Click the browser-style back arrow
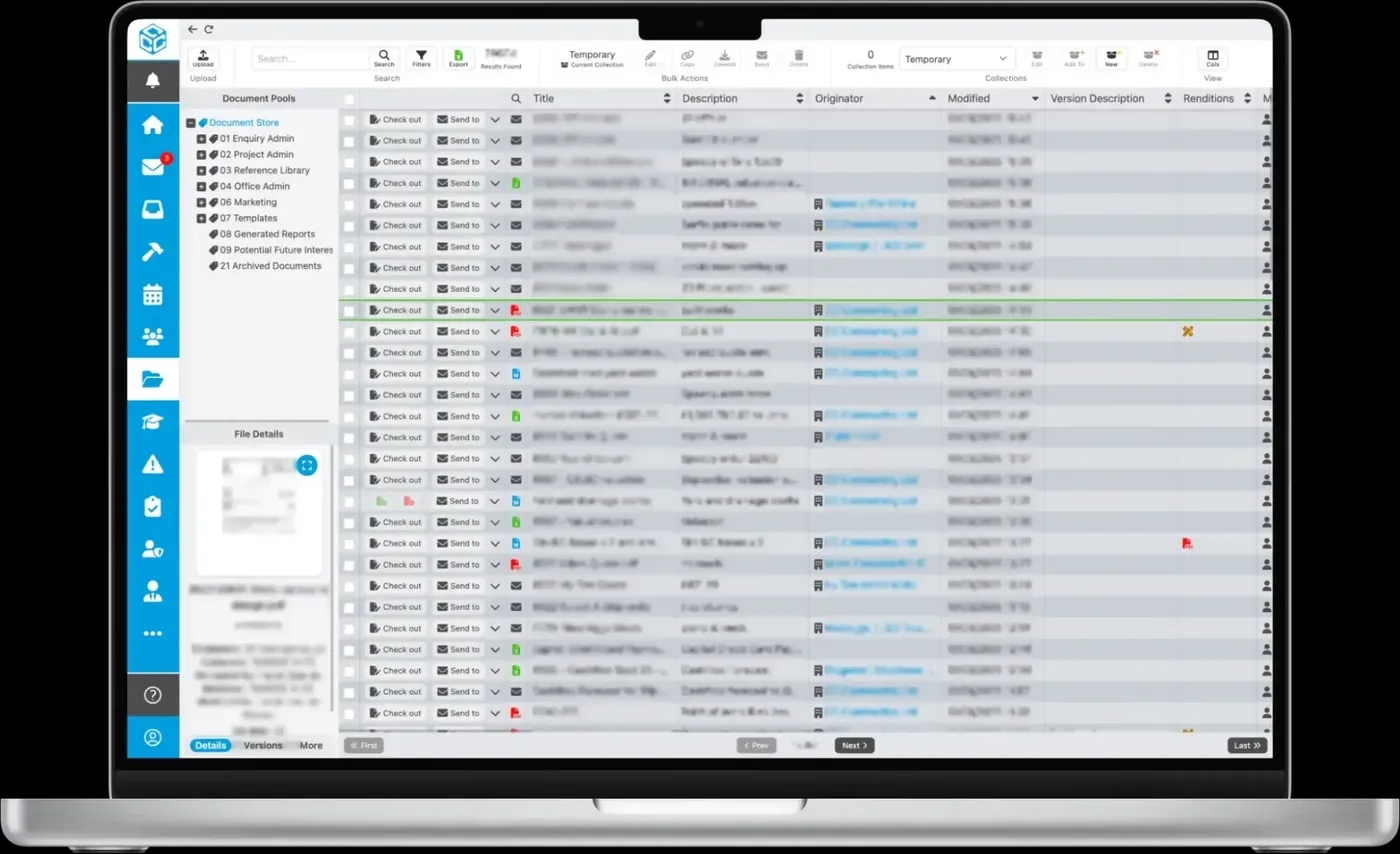1400x854 pixels. [x=193, y=30]
